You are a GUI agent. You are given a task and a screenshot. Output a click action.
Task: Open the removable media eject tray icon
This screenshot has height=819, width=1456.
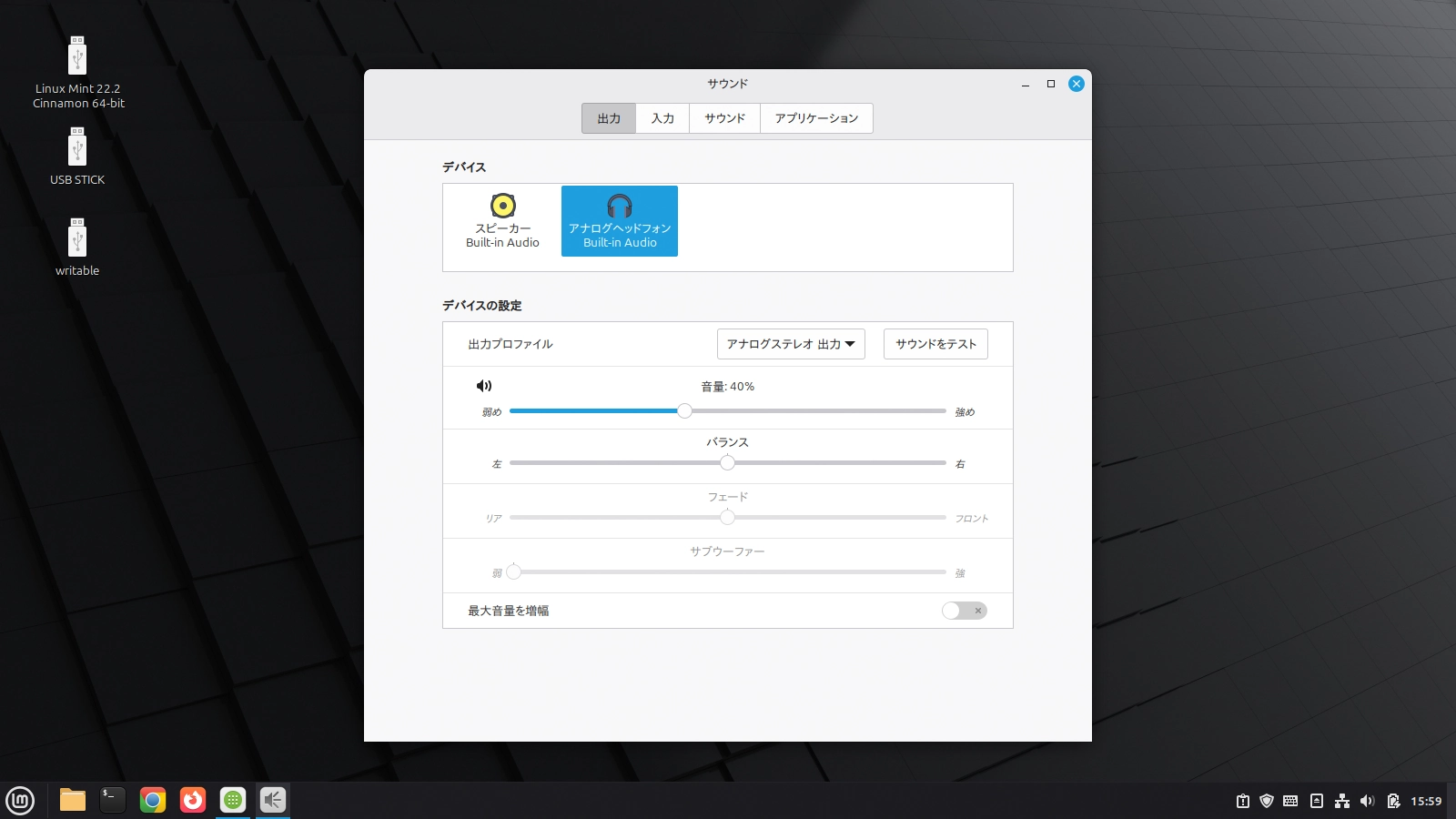click(1317, 801)
